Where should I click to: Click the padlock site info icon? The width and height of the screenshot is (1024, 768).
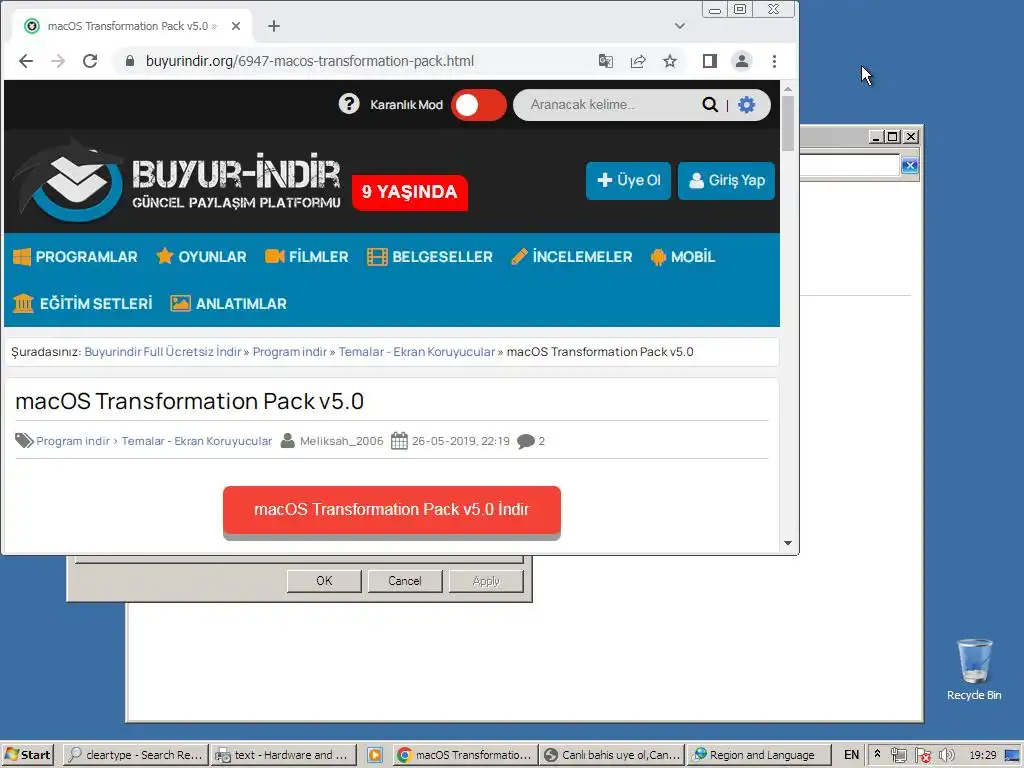130,61
